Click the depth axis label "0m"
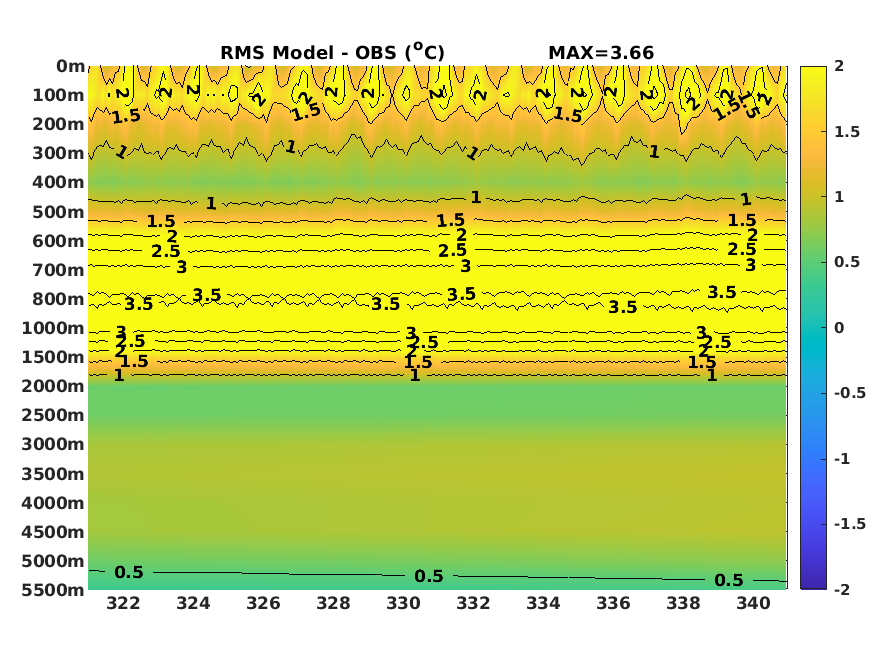Image resolution: width=875 pixels, height=656 pixels. pyautogui.click(x=70, y=66)
